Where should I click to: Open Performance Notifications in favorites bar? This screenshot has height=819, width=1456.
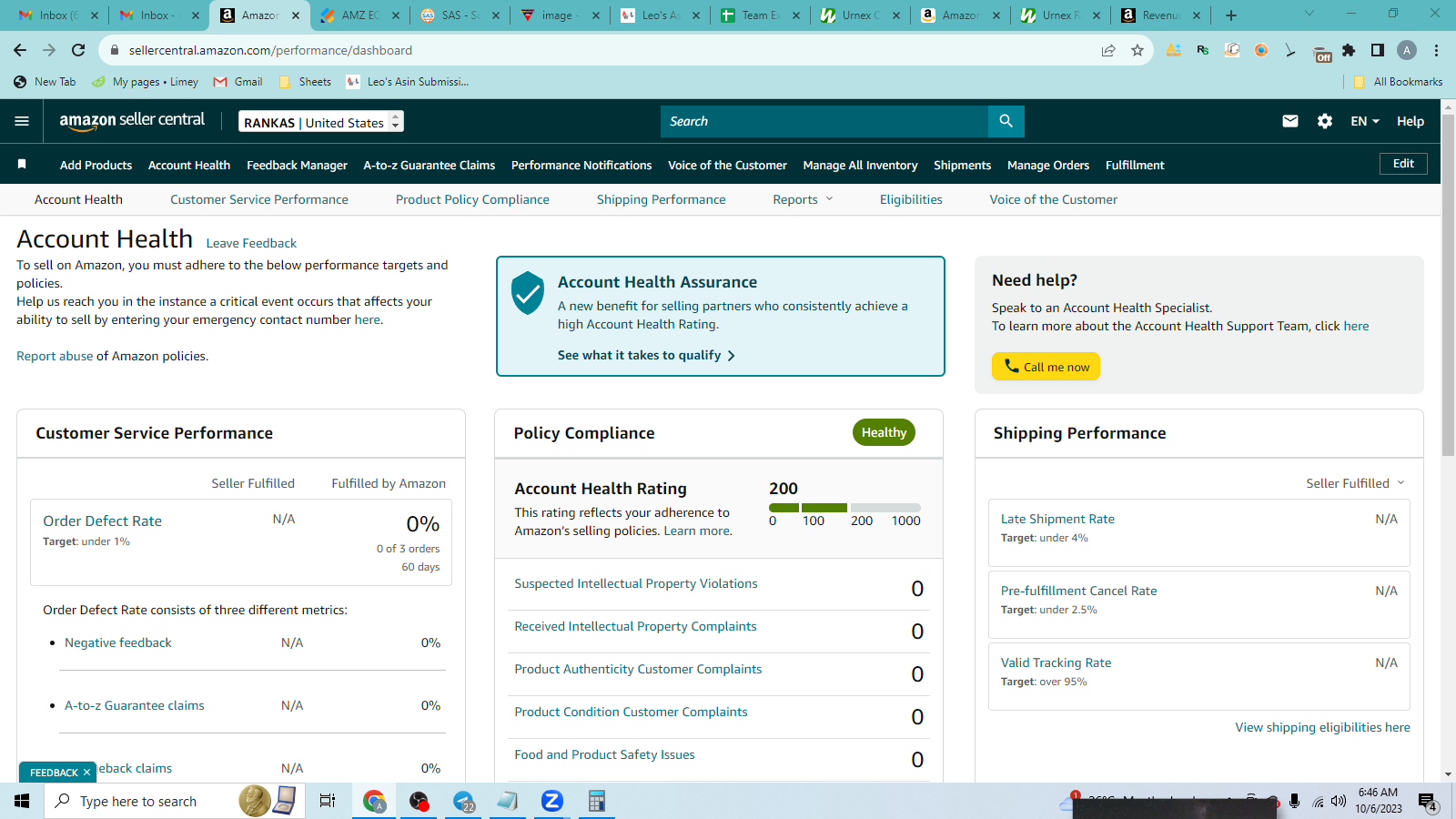pyautogui.click(x=581, y=165)
